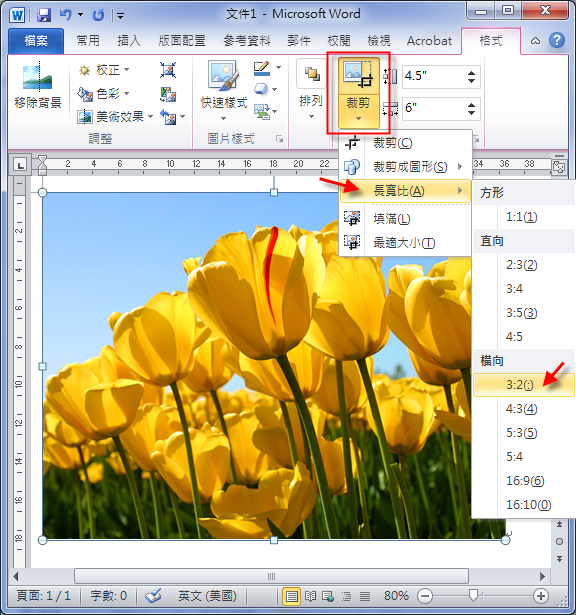Click the zoom out minus button

425,596
